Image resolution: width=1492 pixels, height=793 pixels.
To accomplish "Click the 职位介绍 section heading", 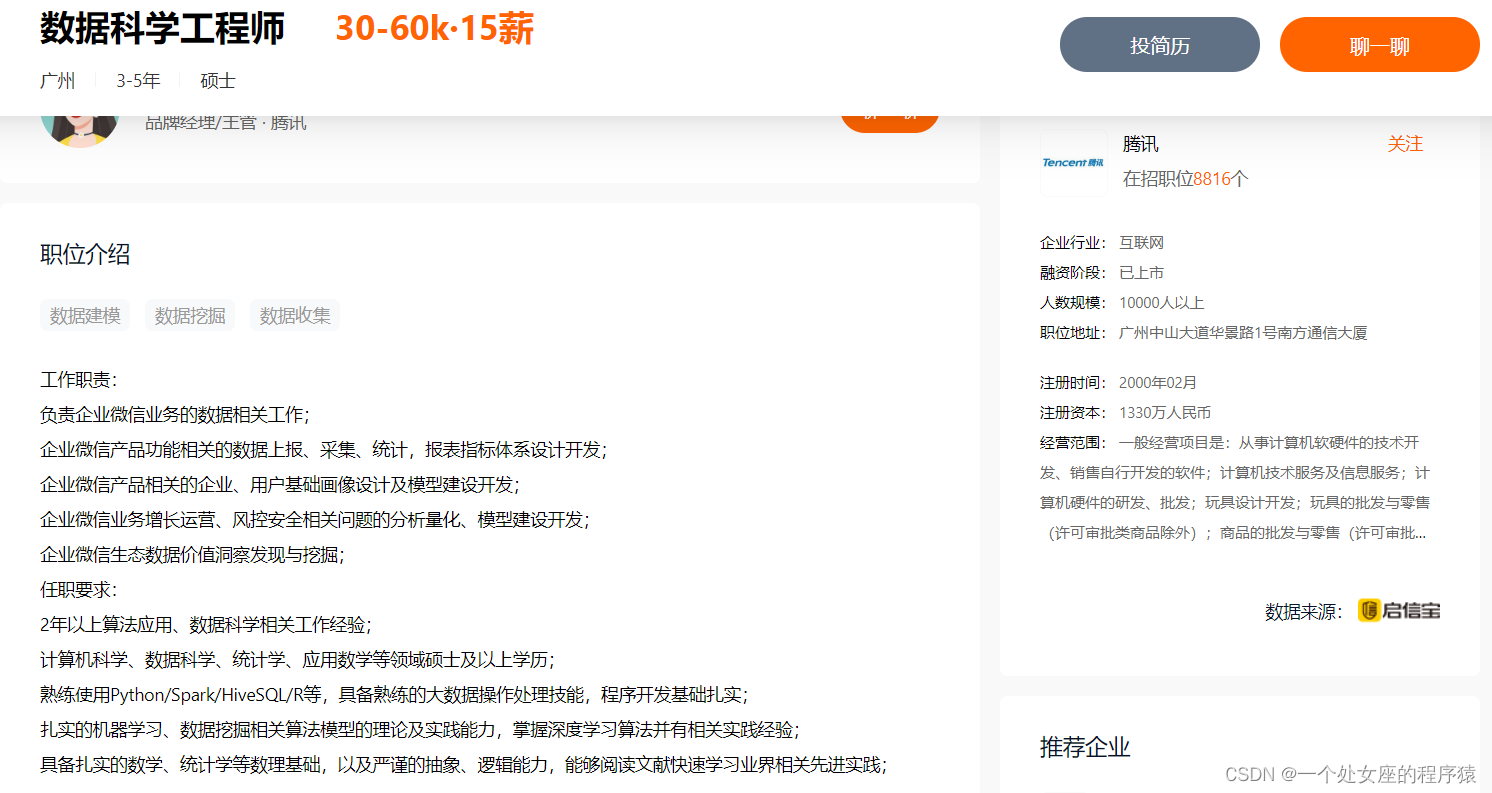I will (85, 254).
